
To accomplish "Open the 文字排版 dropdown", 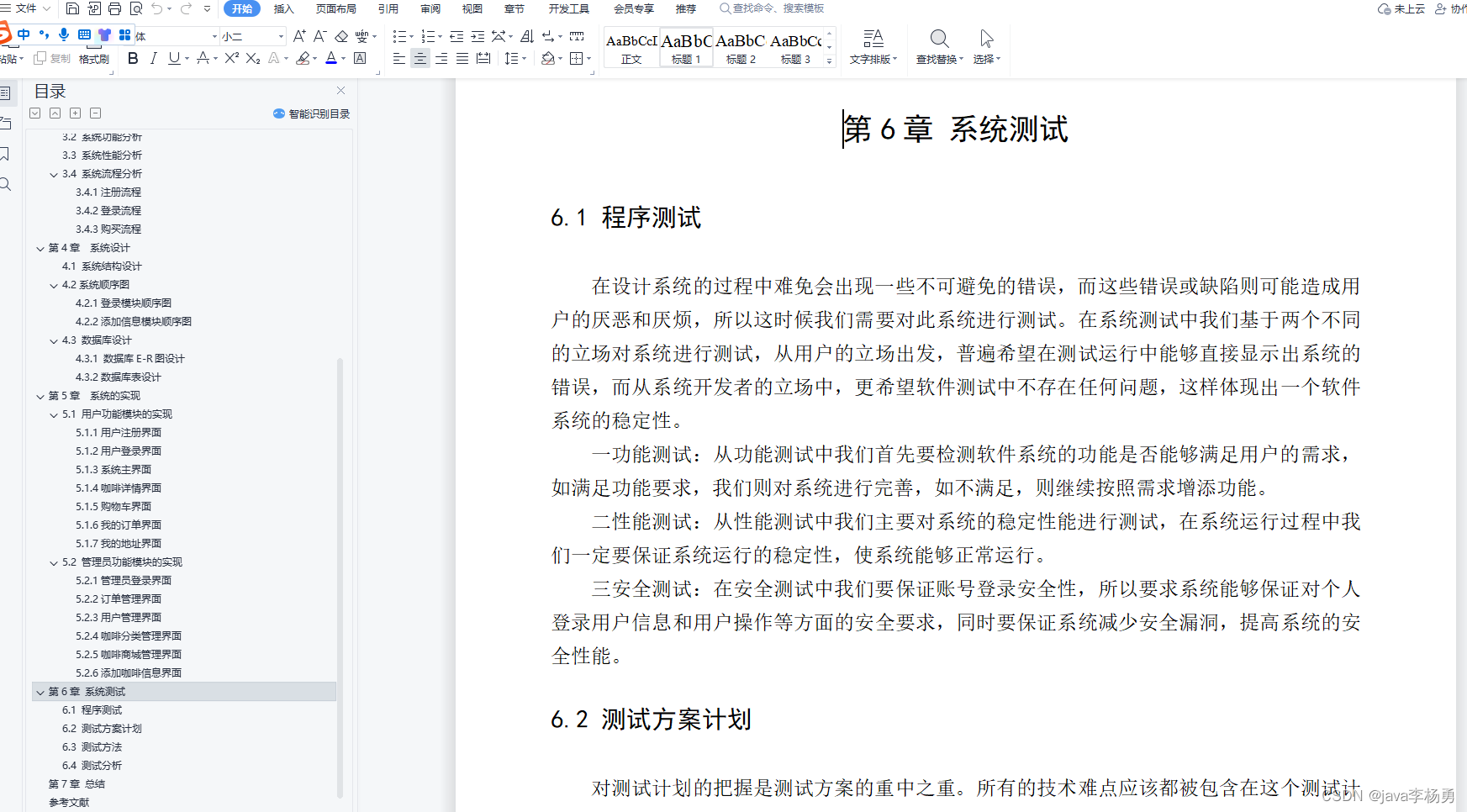I will point(873,47).
